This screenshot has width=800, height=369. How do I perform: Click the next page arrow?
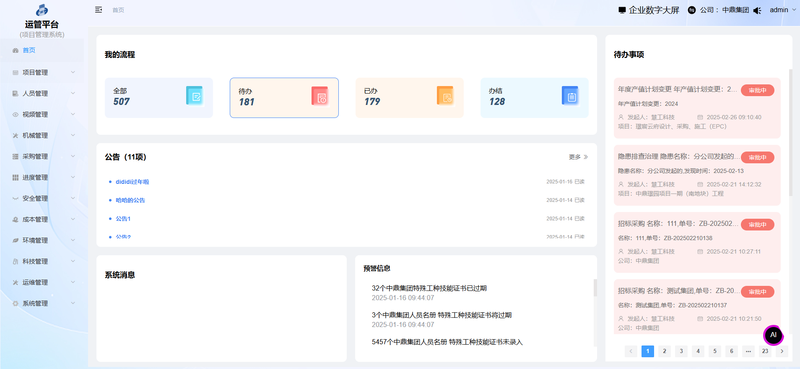tap(782, 351)
